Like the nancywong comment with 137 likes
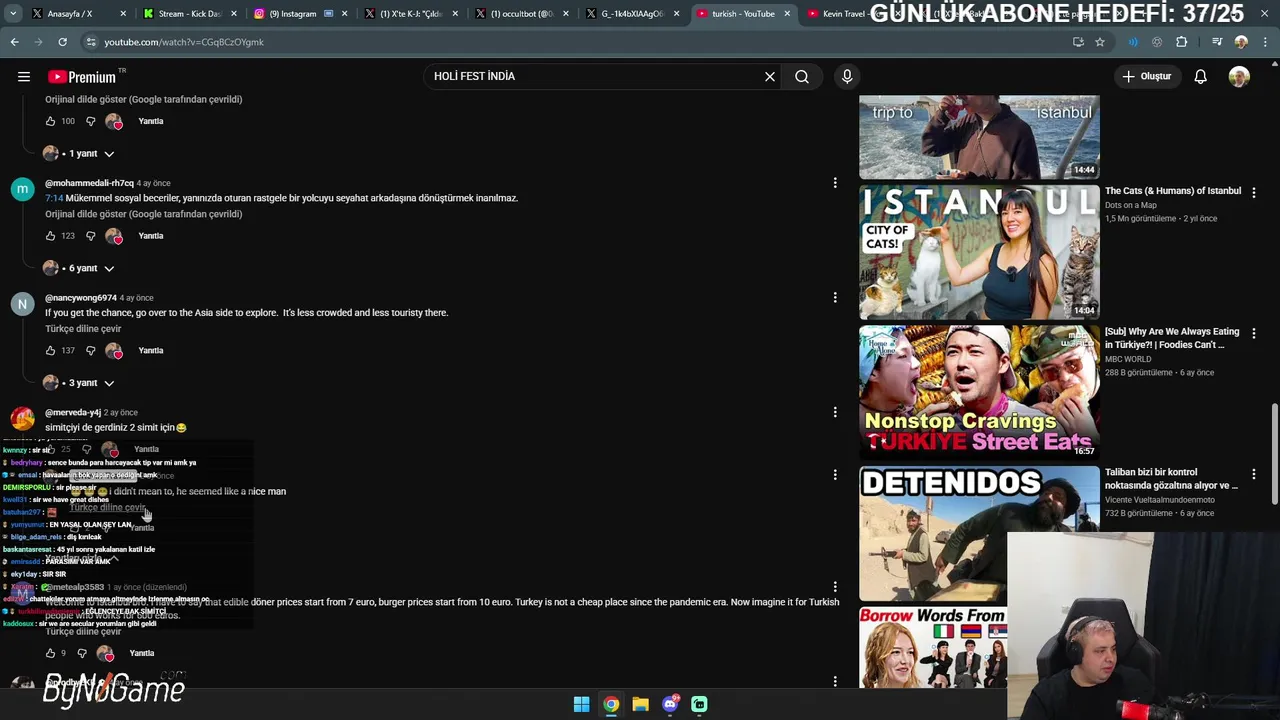 click(x=50, y=351)
